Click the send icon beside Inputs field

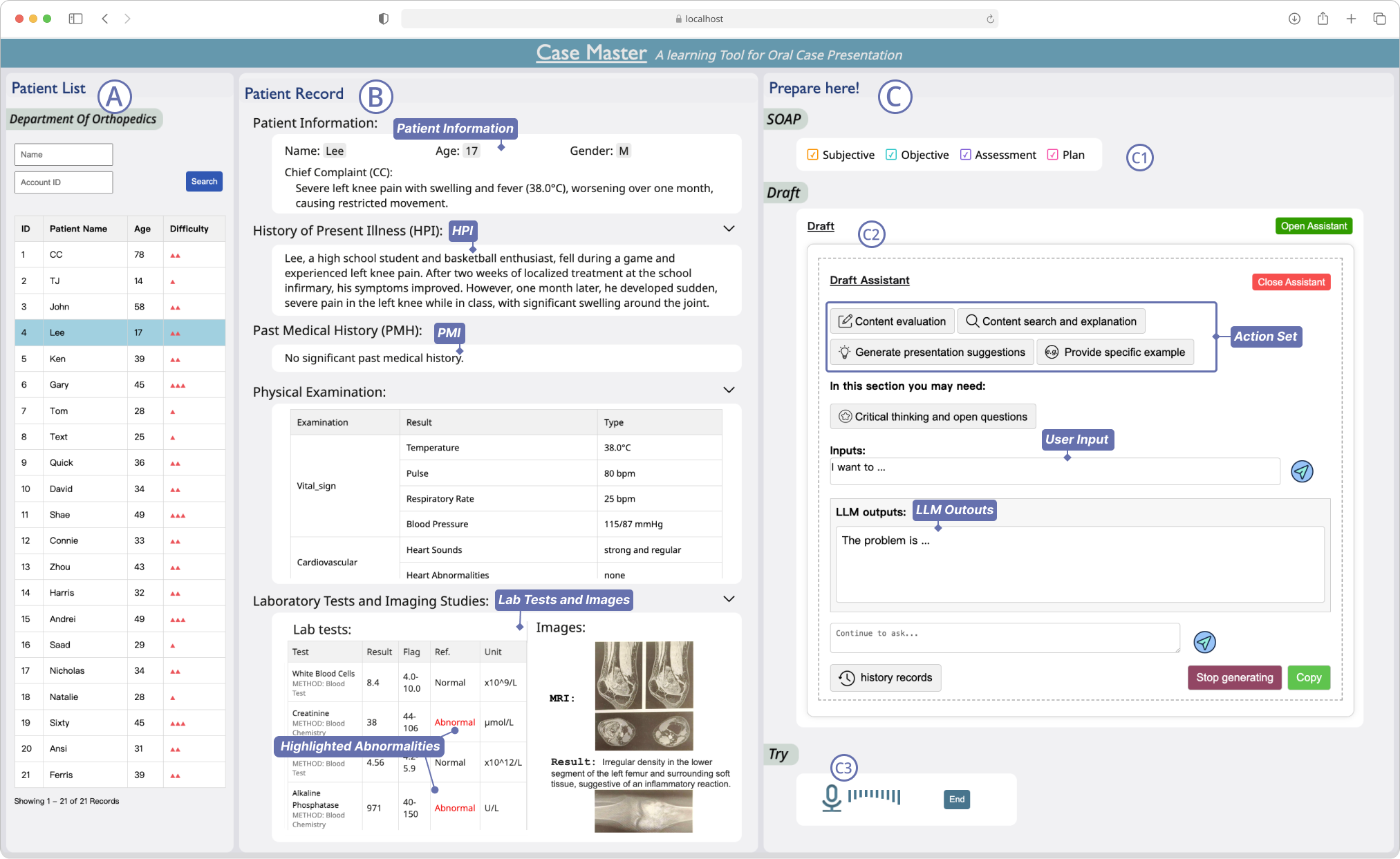1302,471
